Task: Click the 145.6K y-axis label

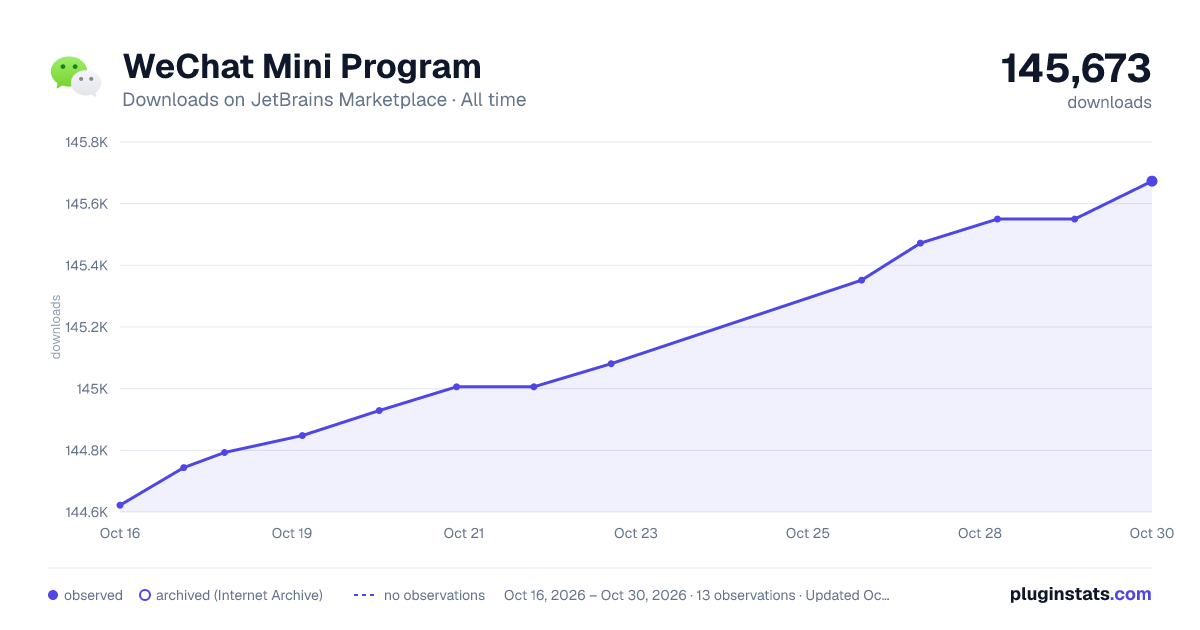Action: coord(86,204)
